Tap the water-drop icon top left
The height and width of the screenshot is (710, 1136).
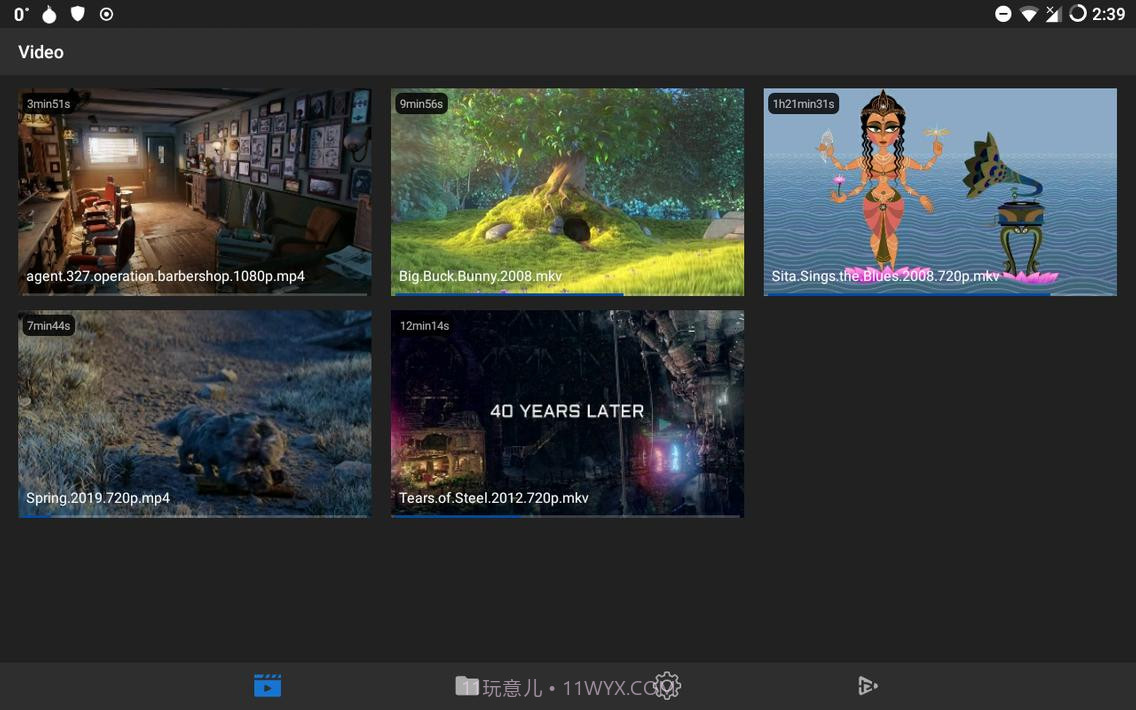(48, 14)
